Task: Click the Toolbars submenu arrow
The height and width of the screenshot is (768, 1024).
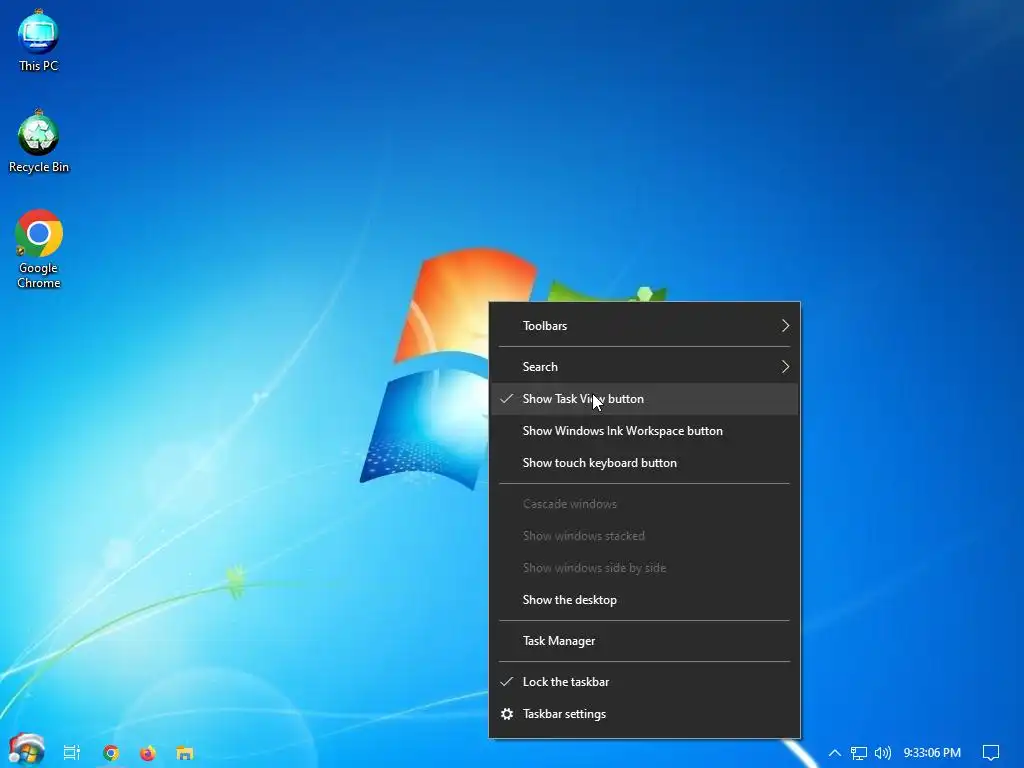Action: [786, 326]
